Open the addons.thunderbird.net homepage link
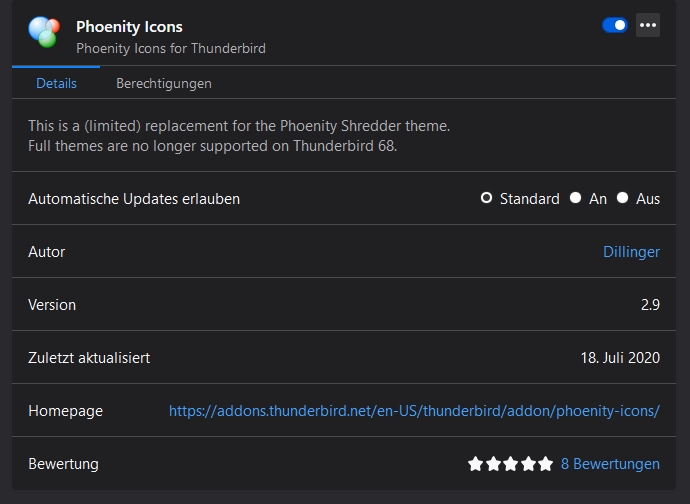The height and width of the screenshot is (504, 690). (x=414, y=411)
